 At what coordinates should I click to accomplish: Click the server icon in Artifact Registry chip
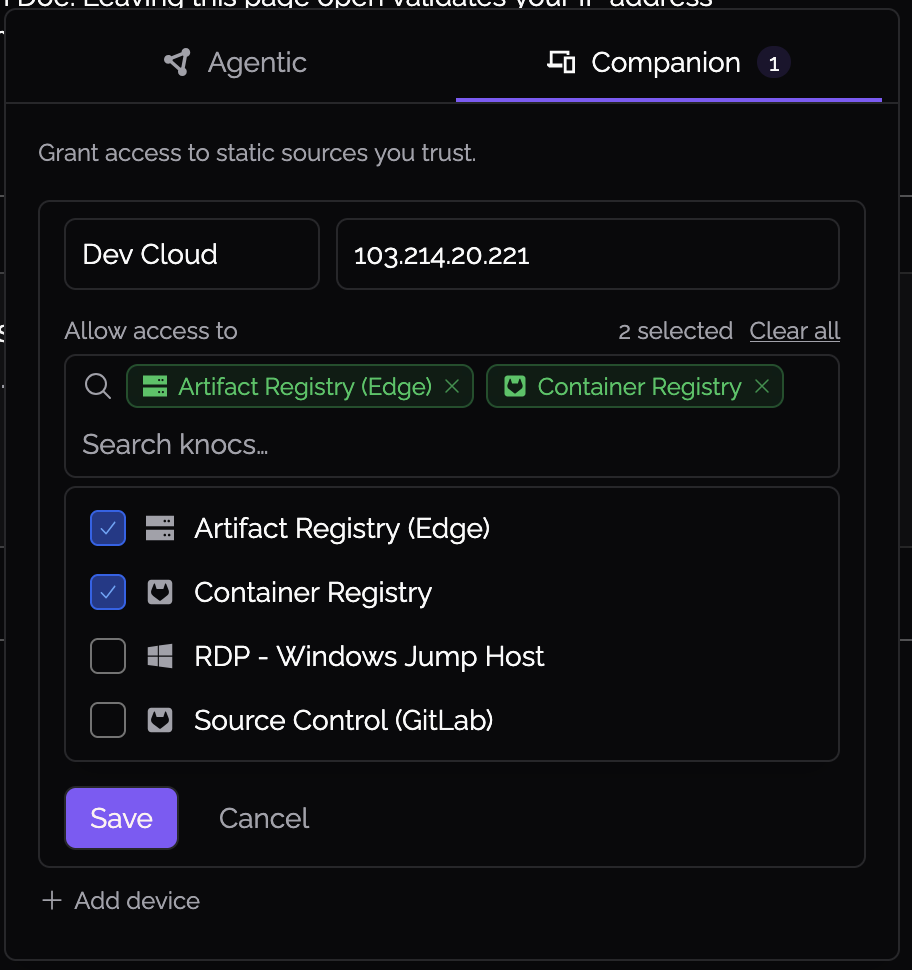[155, 386]
